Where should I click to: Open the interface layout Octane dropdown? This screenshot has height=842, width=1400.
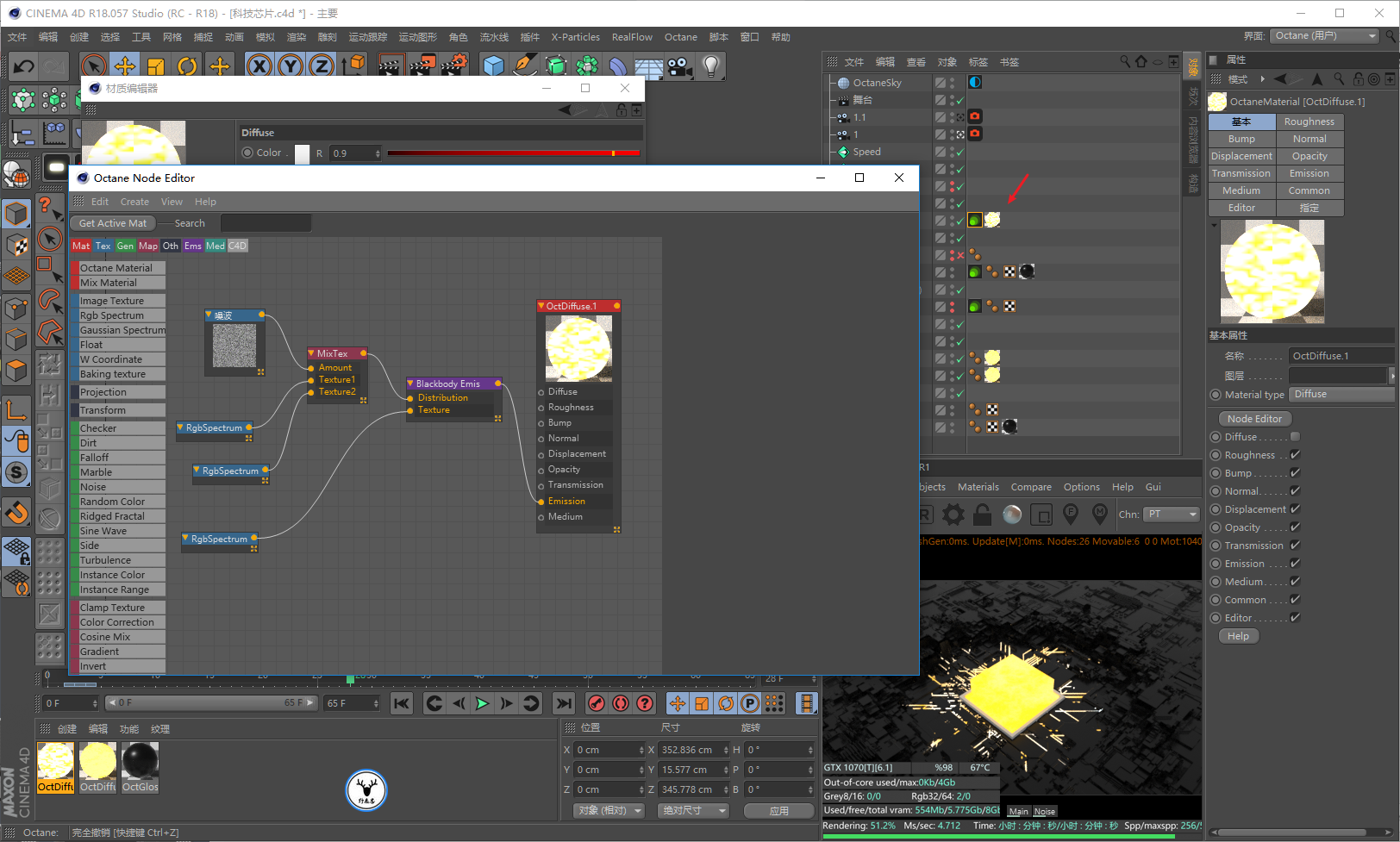tap(1325, 35)
